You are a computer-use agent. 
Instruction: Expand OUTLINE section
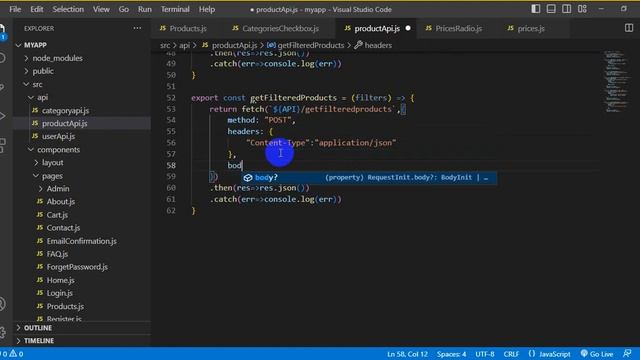(38, 328)
